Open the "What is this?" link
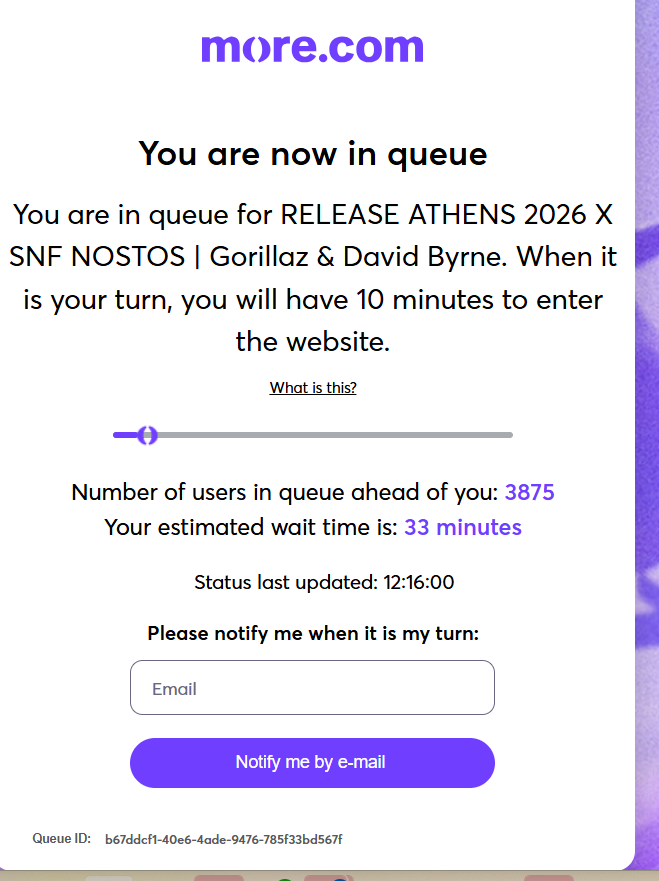659x881 pixels. pos(313,388)
